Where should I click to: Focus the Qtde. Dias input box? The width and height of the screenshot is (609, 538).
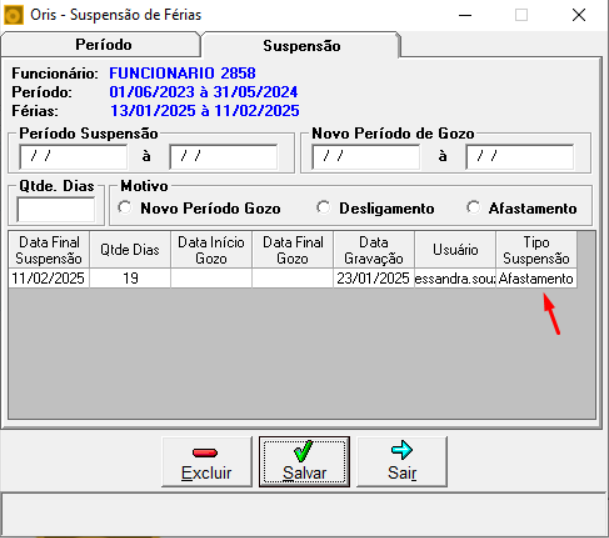tap(56, 209)
